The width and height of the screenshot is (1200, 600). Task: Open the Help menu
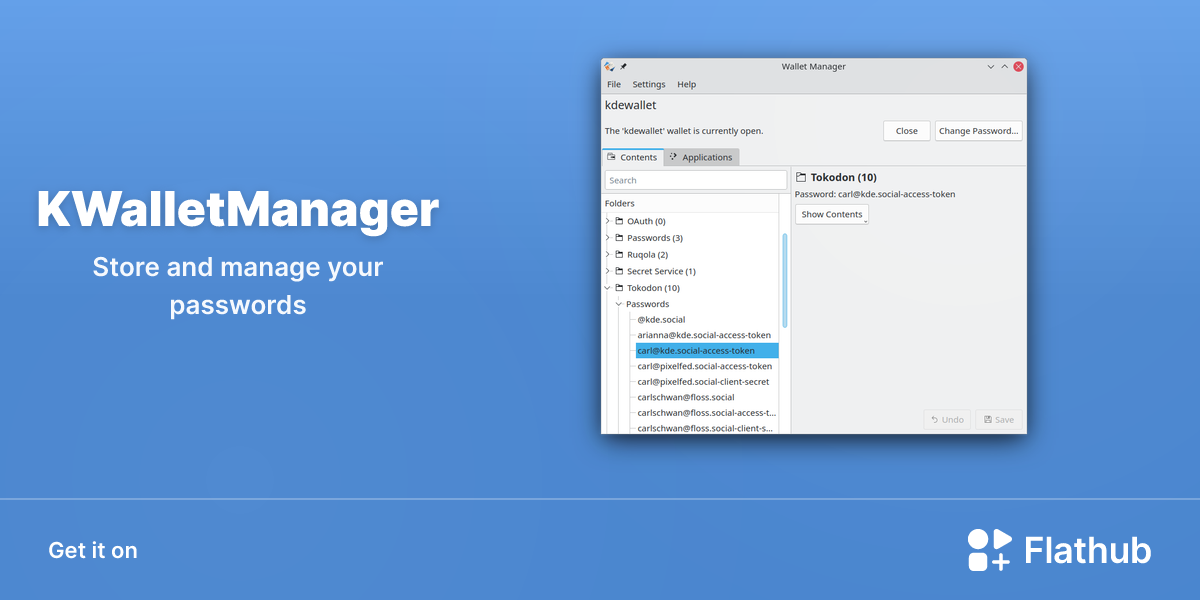click(x=686, y=84)
